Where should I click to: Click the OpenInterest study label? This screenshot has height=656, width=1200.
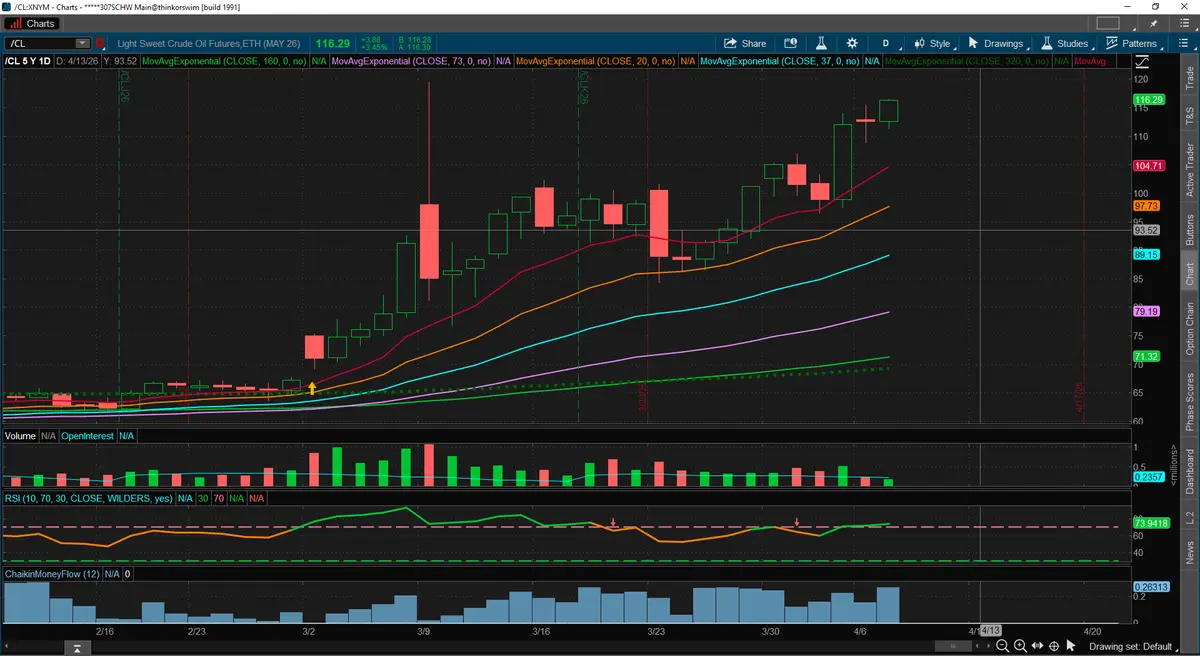coord(87,436)
